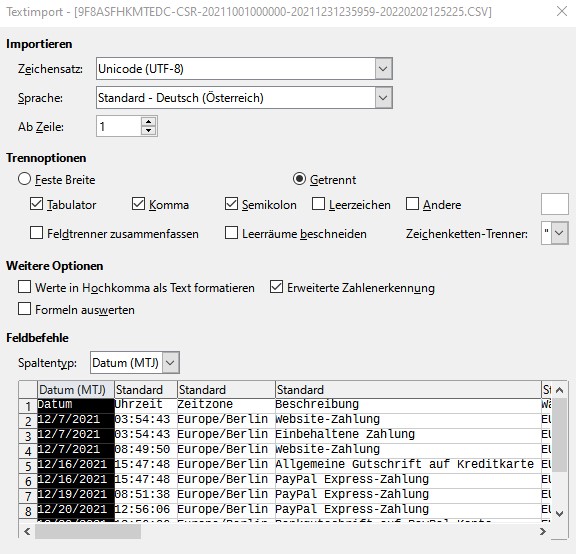Click the '12/20/2021' date cell
Screen dimensions: 576x554
pos(76,510)
